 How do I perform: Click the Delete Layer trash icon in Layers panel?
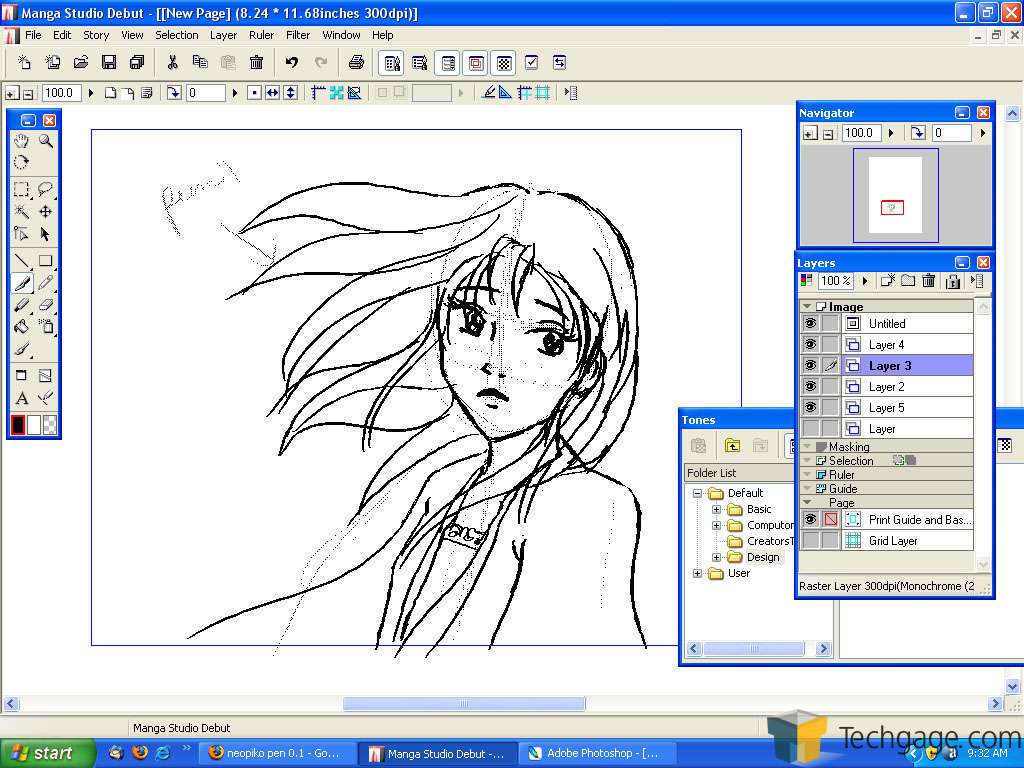pos(929,281)
